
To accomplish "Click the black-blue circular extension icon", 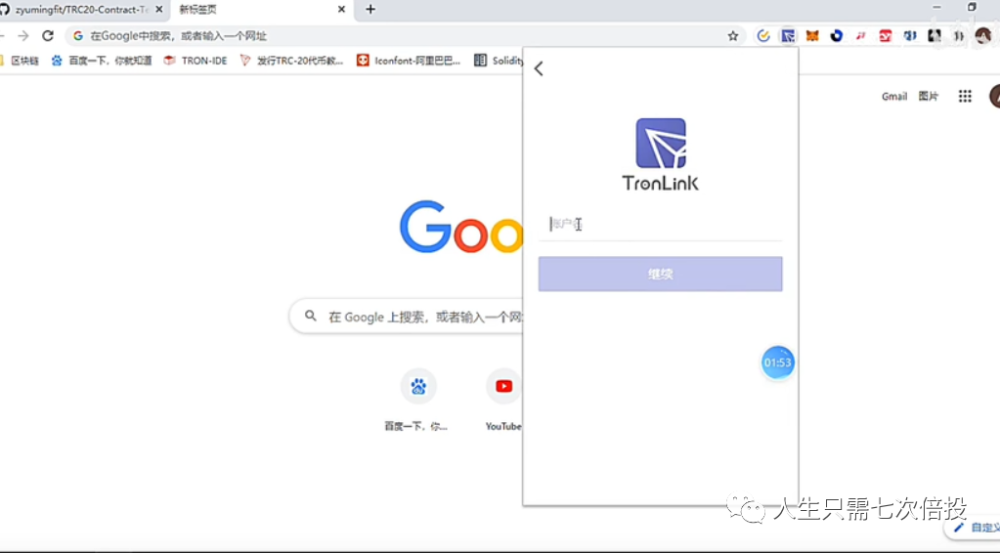I will click(x=836, y=36).
